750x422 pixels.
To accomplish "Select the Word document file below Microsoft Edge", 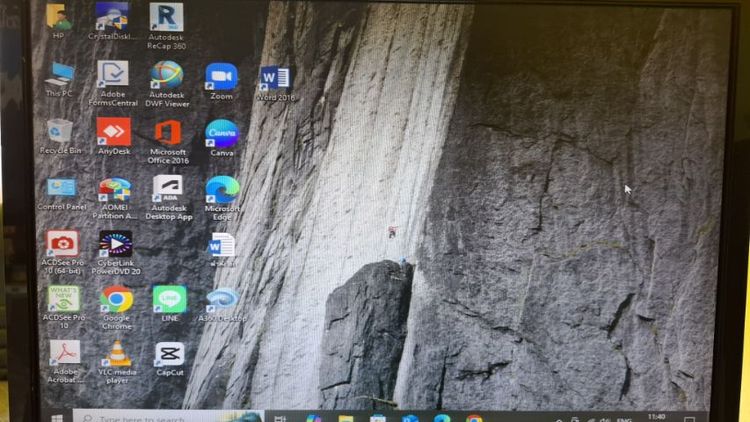I will [222, 249].
